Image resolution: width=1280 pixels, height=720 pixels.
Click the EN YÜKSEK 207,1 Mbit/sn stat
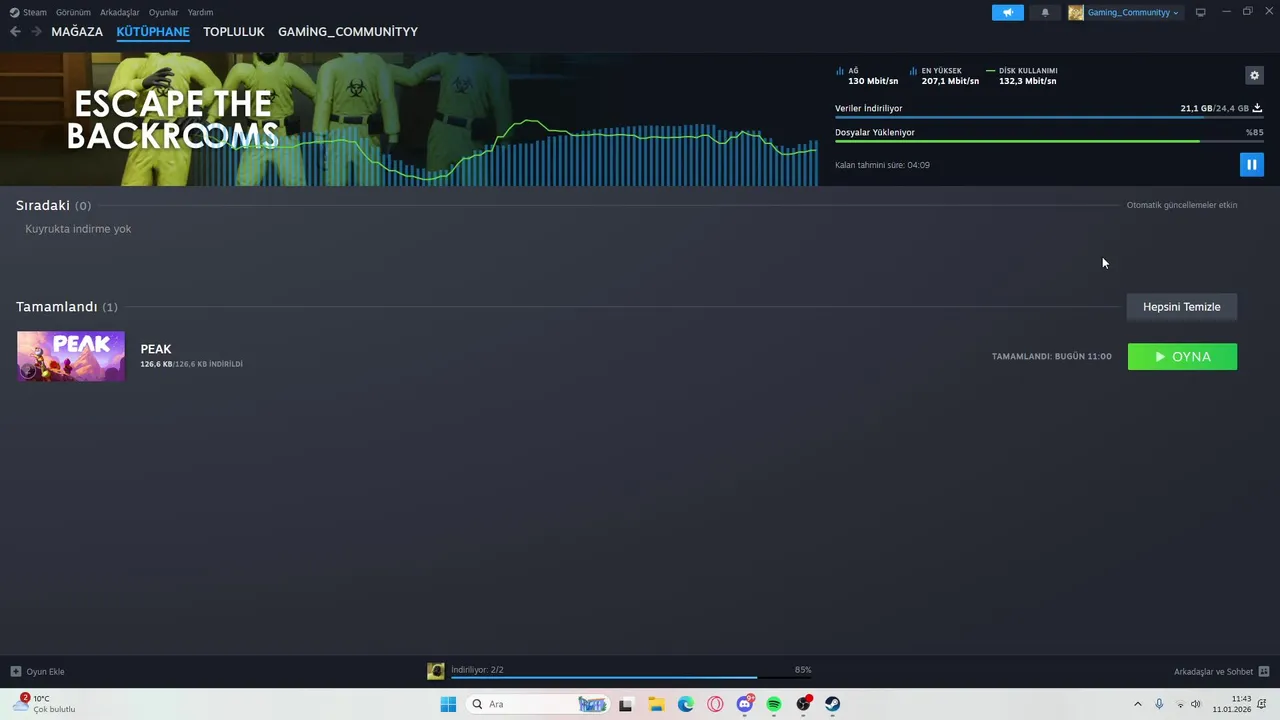(944, 76)
